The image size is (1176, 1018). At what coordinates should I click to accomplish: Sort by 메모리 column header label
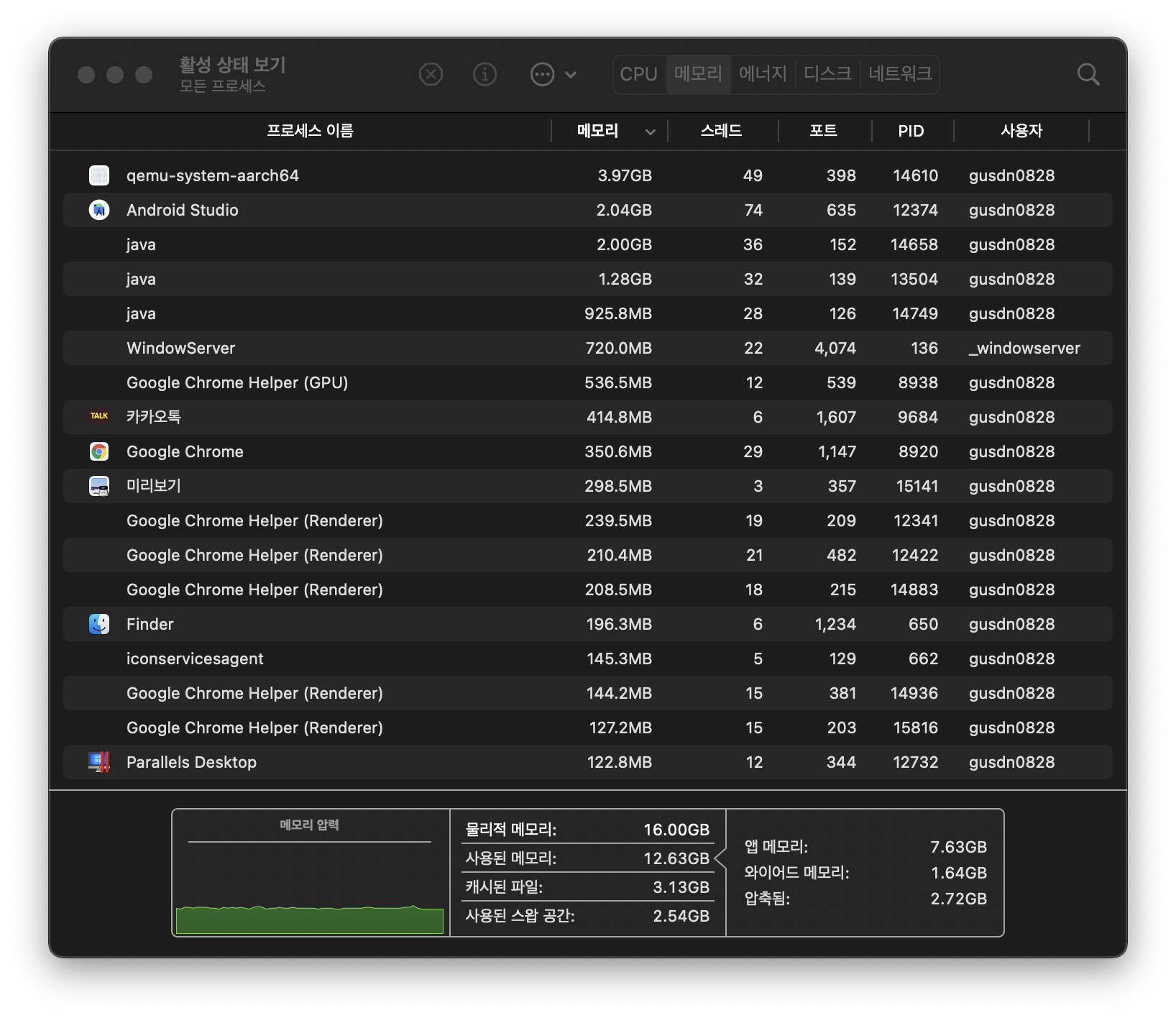(597, 131)
